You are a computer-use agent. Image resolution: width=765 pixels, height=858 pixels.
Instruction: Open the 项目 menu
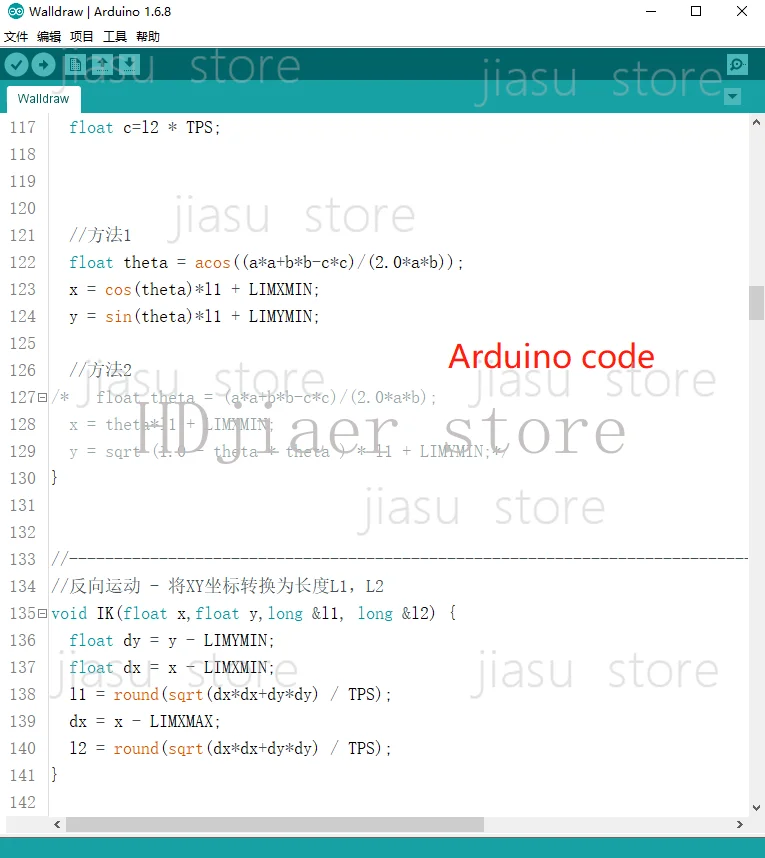coord(82,37)
